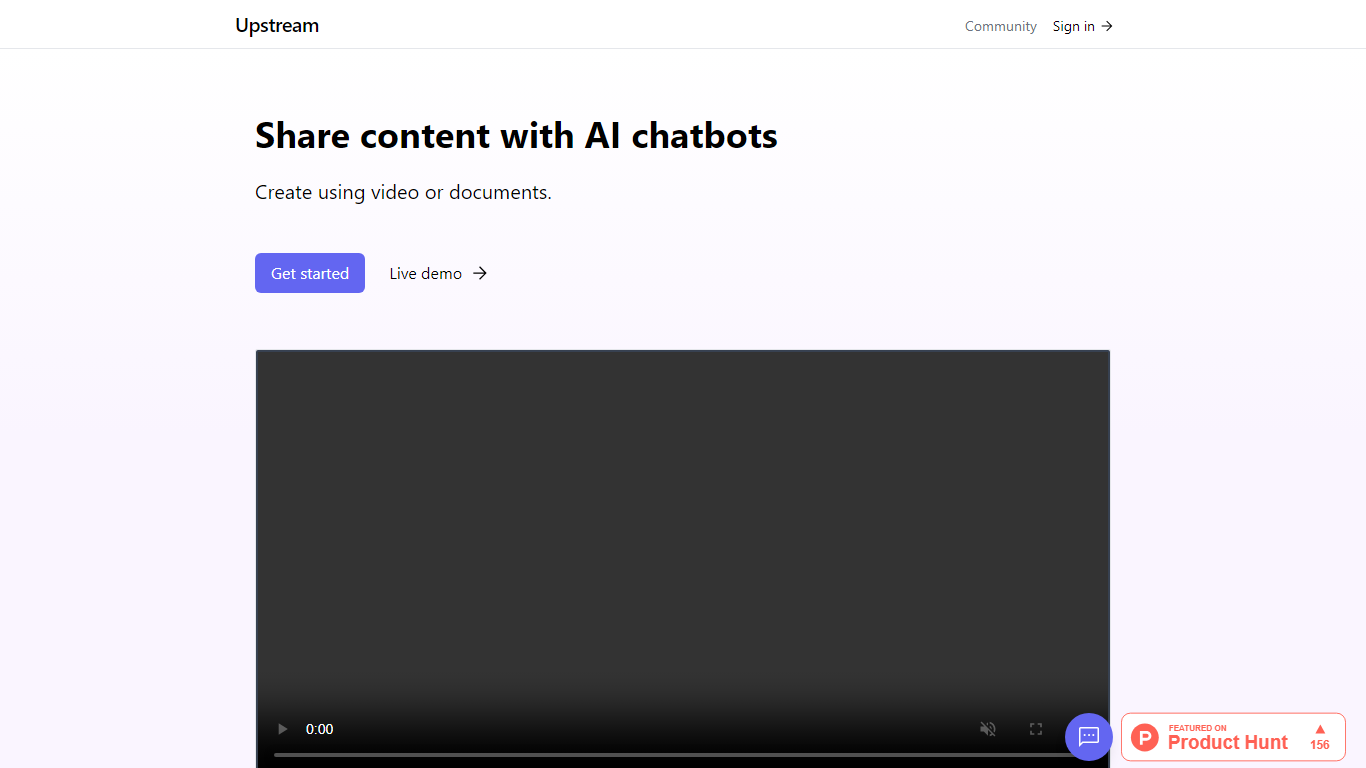The image size is (1366, 768).
Task: Go home via the Upstream logo
Action: (x=277, y=26)
